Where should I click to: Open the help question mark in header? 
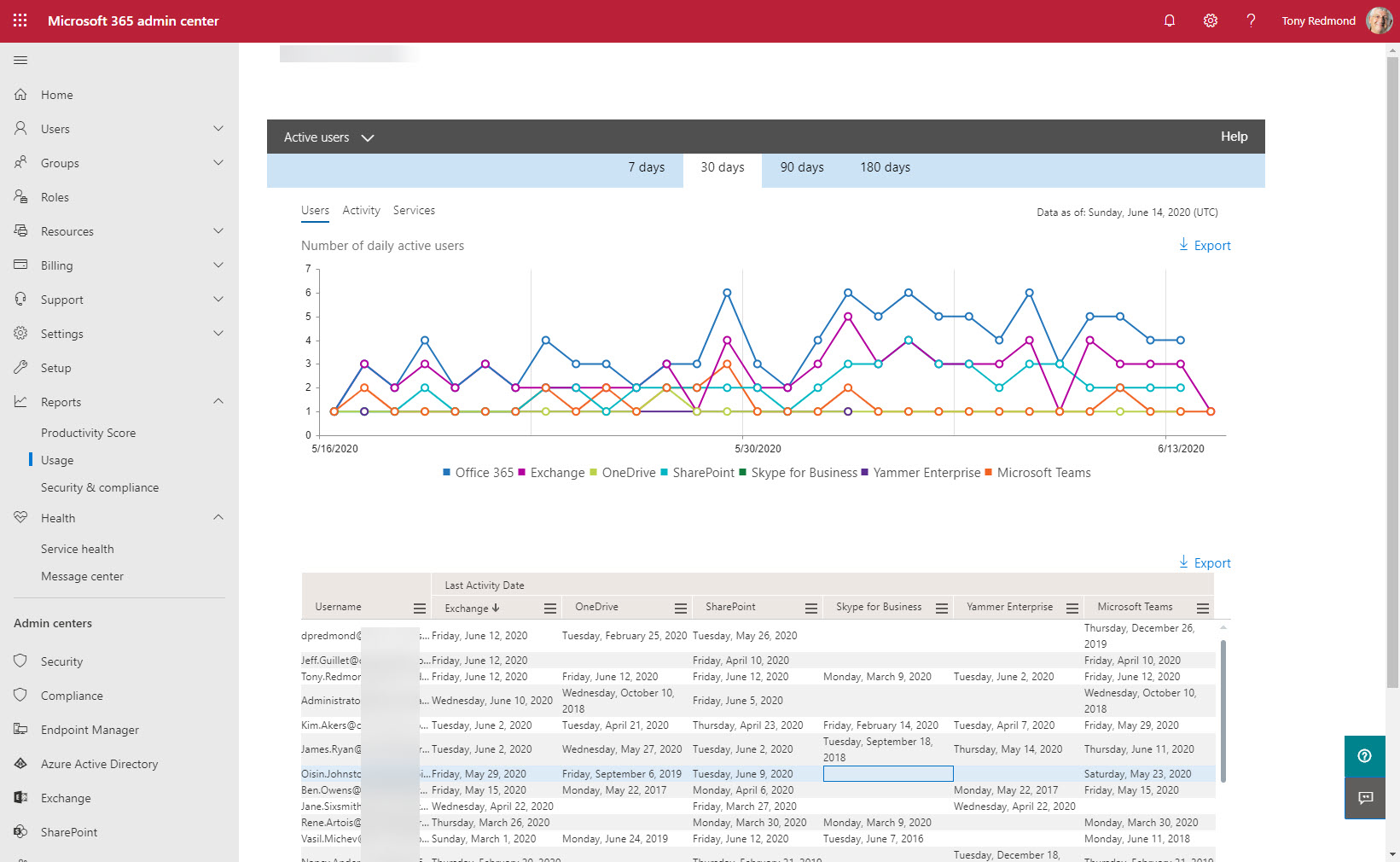pyautogui.click(x=1251, y=20)
